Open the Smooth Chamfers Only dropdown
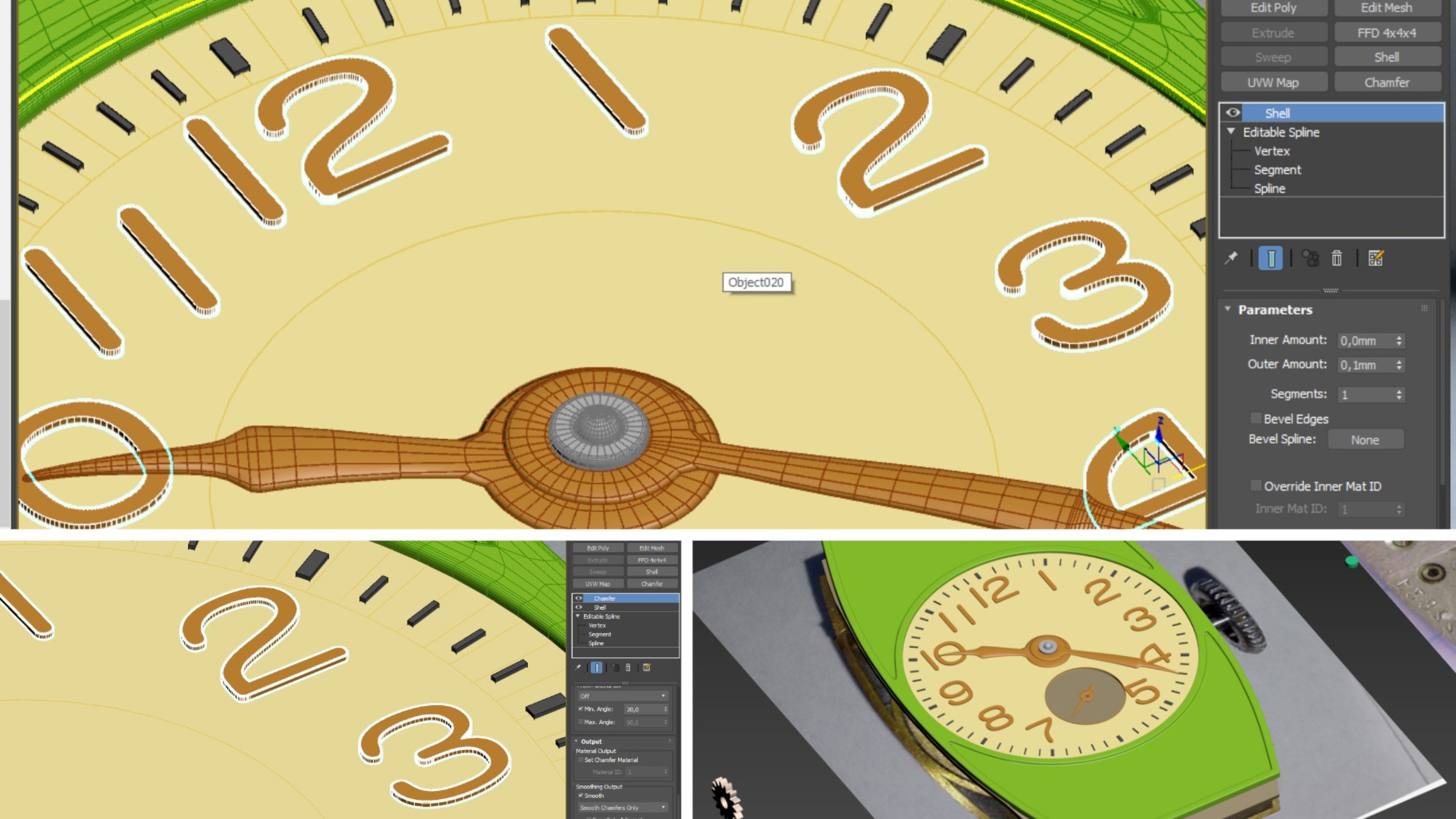The height and width of the screenshot is (819, 1456). click(x=623, y=808)
